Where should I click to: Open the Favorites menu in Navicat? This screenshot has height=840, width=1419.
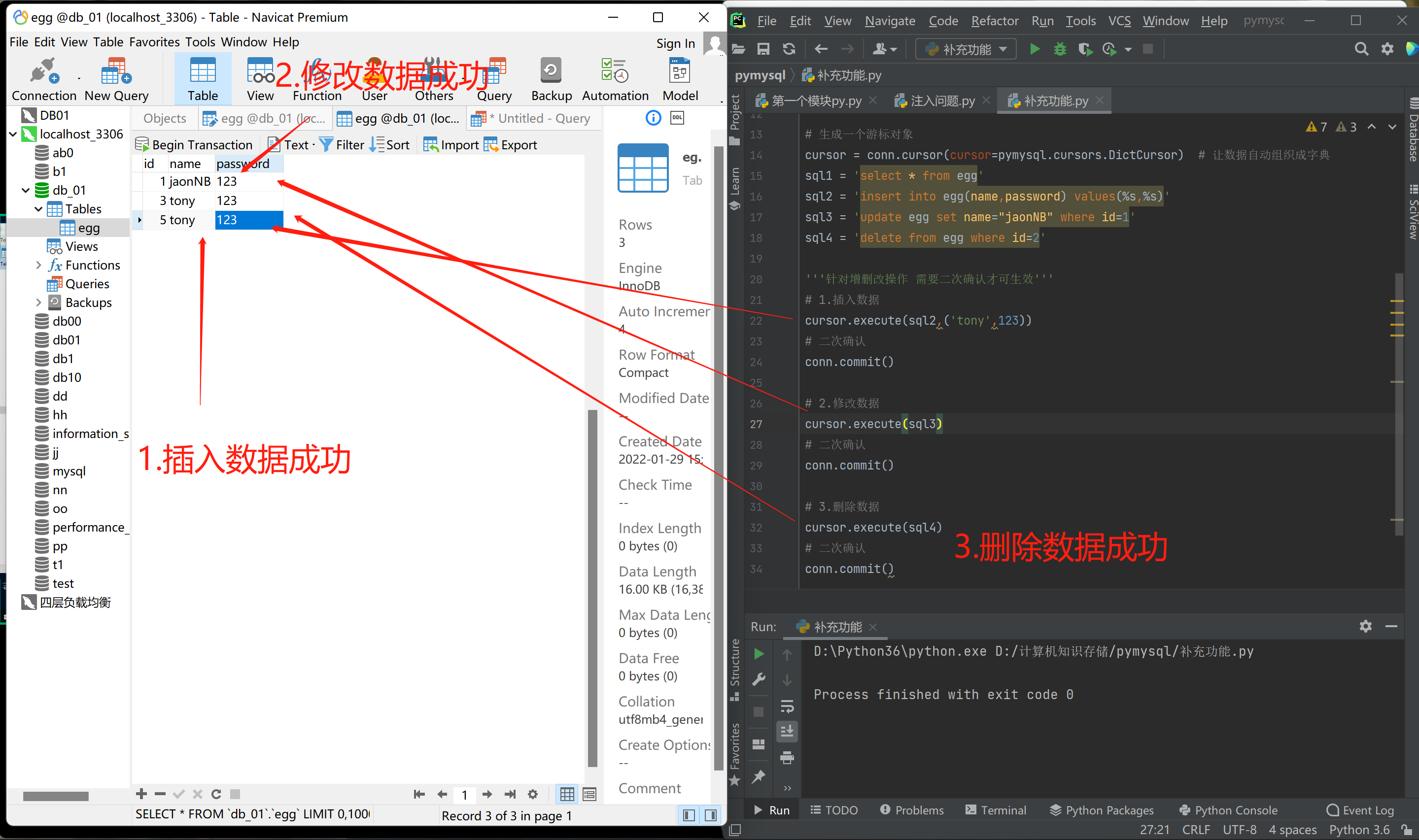(154, 42)
